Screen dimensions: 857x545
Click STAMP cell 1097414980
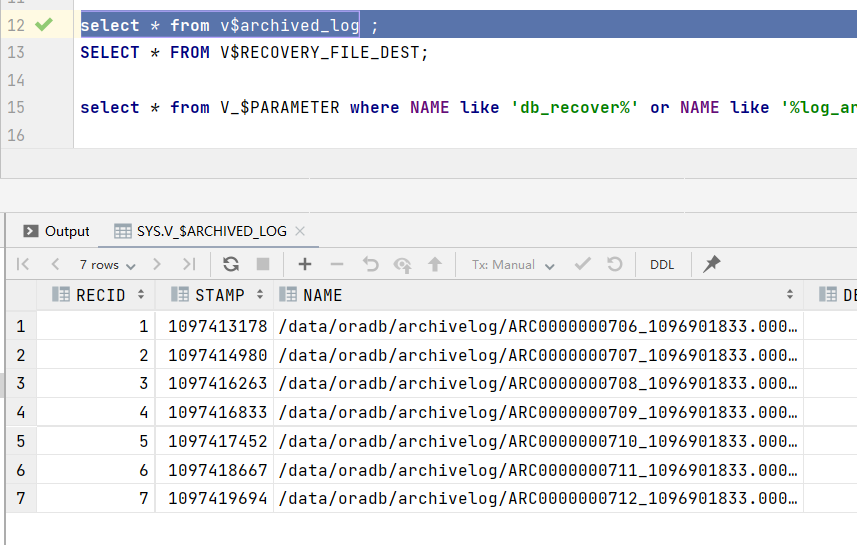[215, 355]
